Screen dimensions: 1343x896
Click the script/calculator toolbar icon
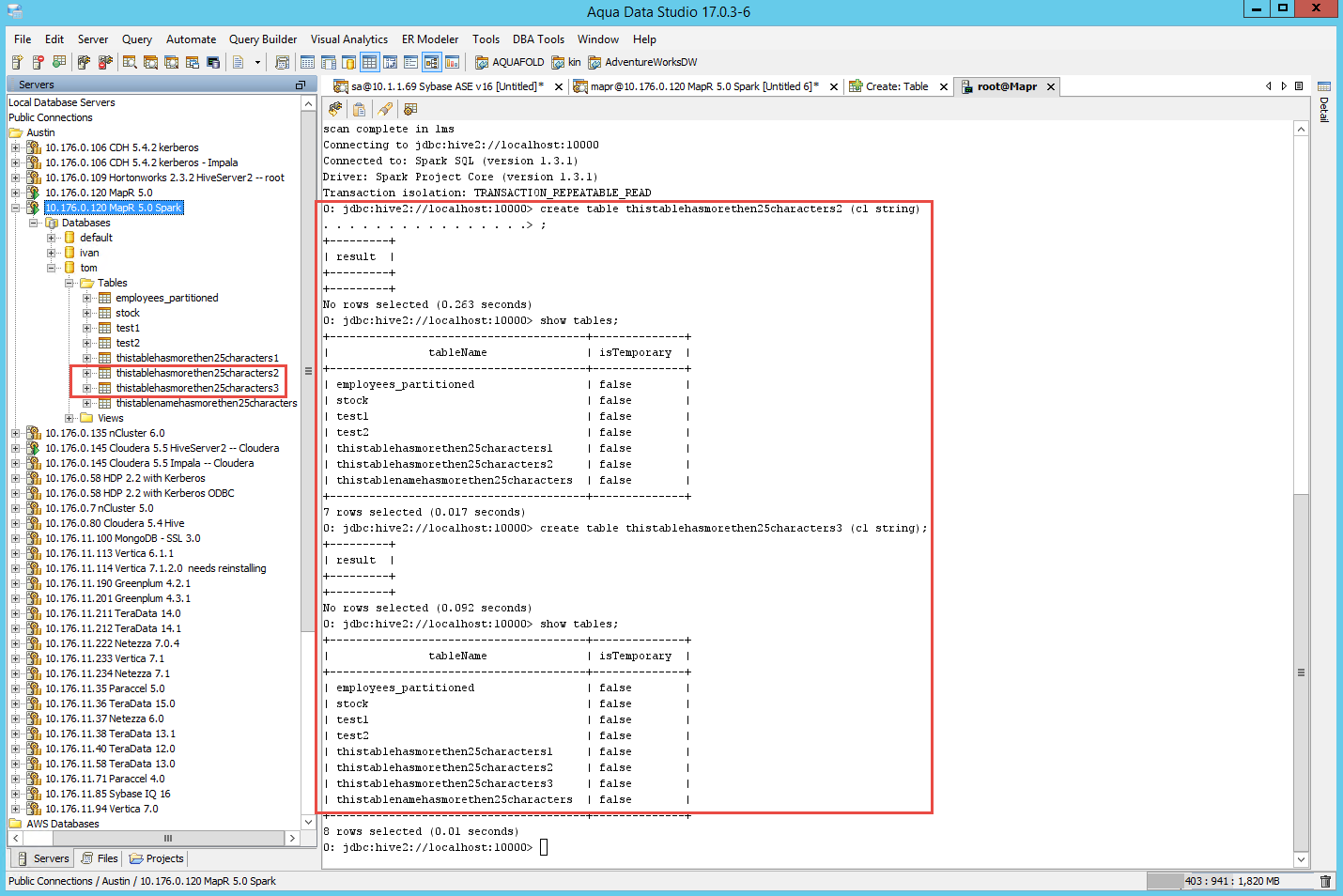[282, 62]
